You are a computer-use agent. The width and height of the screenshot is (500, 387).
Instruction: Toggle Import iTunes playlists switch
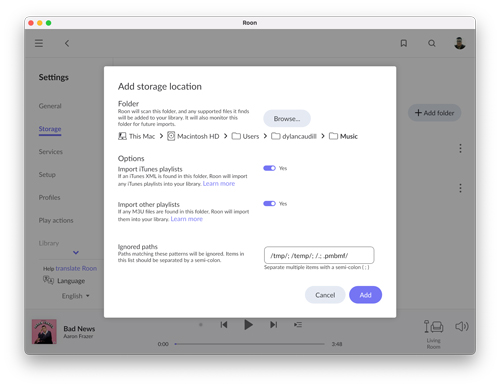[x=269, y=168]
